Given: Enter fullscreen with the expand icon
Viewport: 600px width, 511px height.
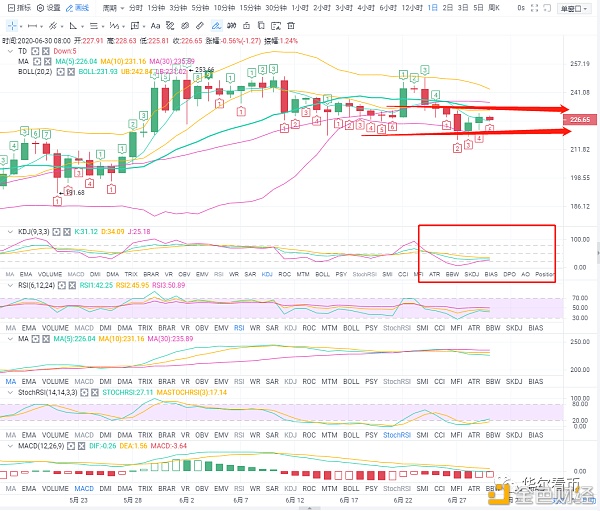Looking at the screenshot, I should pyautogui.click(x=535, y=8).
